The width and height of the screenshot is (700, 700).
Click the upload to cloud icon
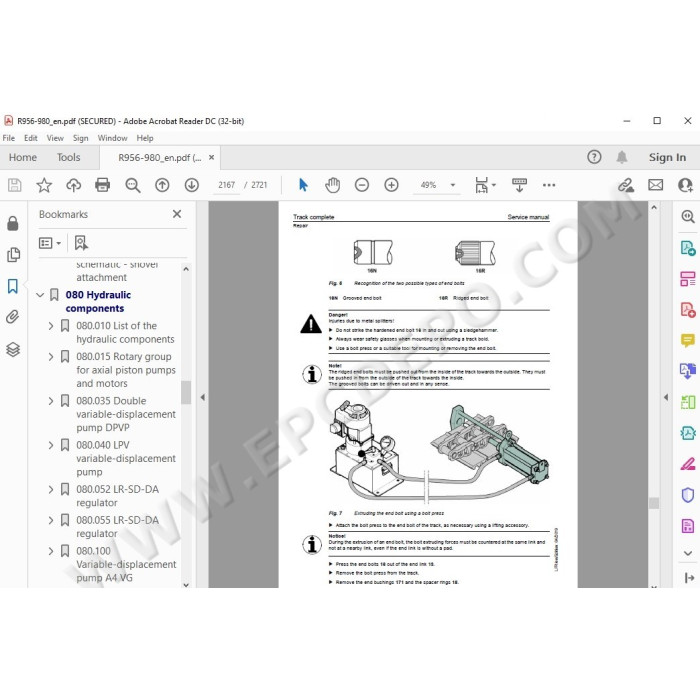(x=74, y=185)
